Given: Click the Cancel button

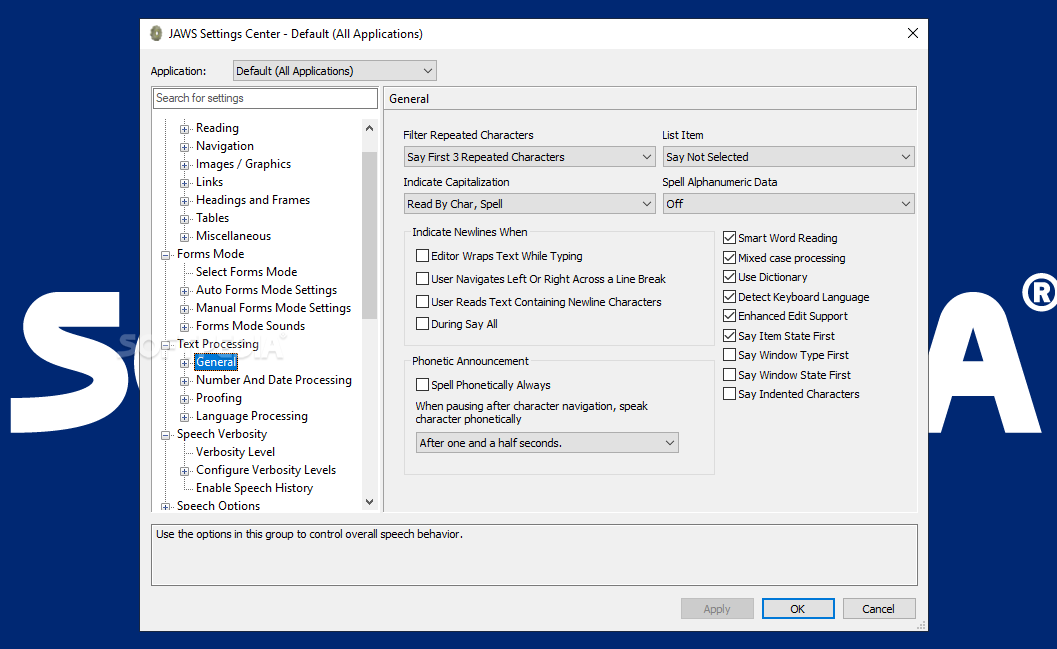Looking at the screenshot, I should (879, 609).
